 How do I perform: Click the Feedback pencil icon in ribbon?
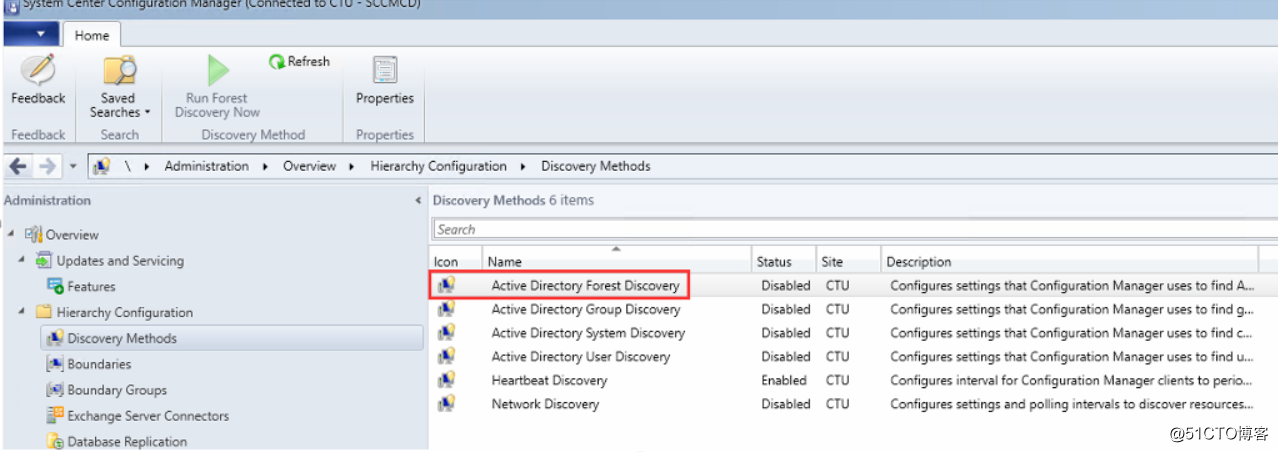pos(38,70)
